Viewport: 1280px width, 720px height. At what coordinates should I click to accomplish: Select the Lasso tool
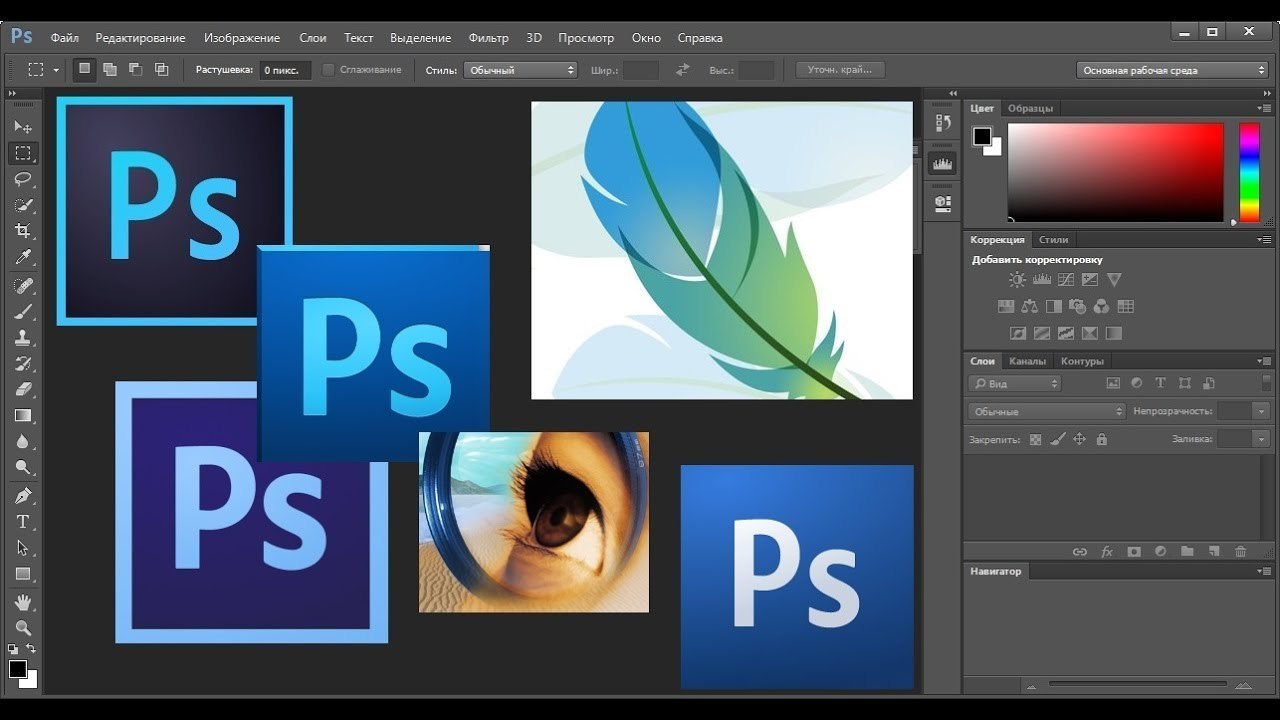(22, 179)
